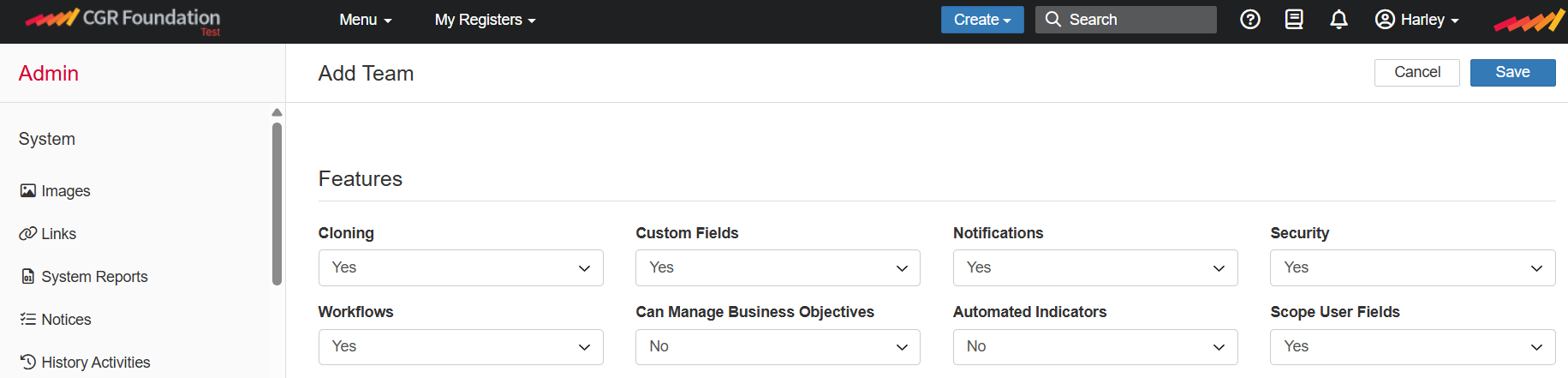Open the Cloning dropdown
Image resolution: width=1568 pixels, height=378 pixels.
click(461, 268)
